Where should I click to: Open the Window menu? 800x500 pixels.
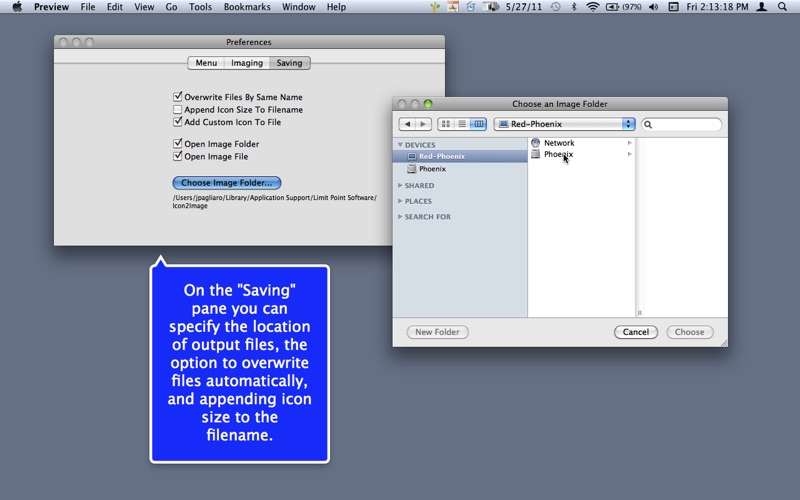pos(298,7)
